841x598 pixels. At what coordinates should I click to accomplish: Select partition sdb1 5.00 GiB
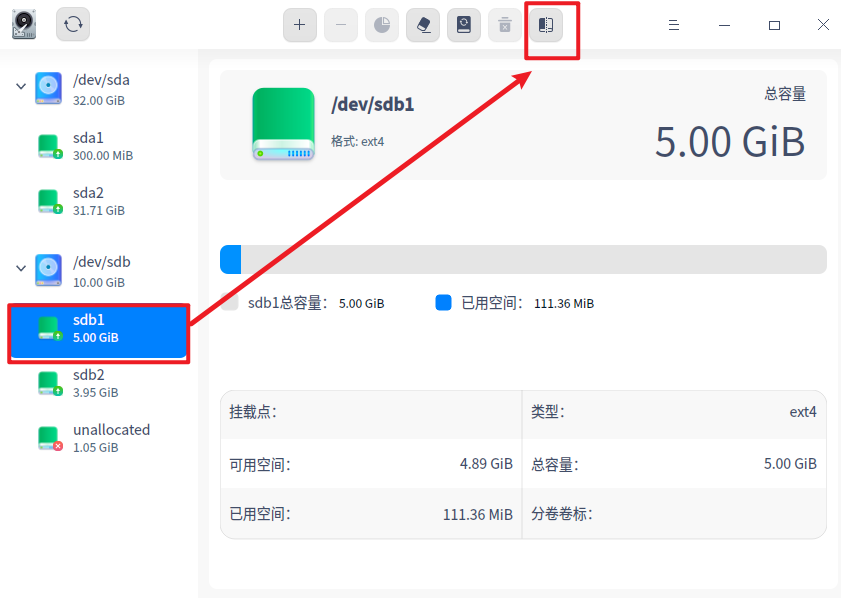click(99, 333)
